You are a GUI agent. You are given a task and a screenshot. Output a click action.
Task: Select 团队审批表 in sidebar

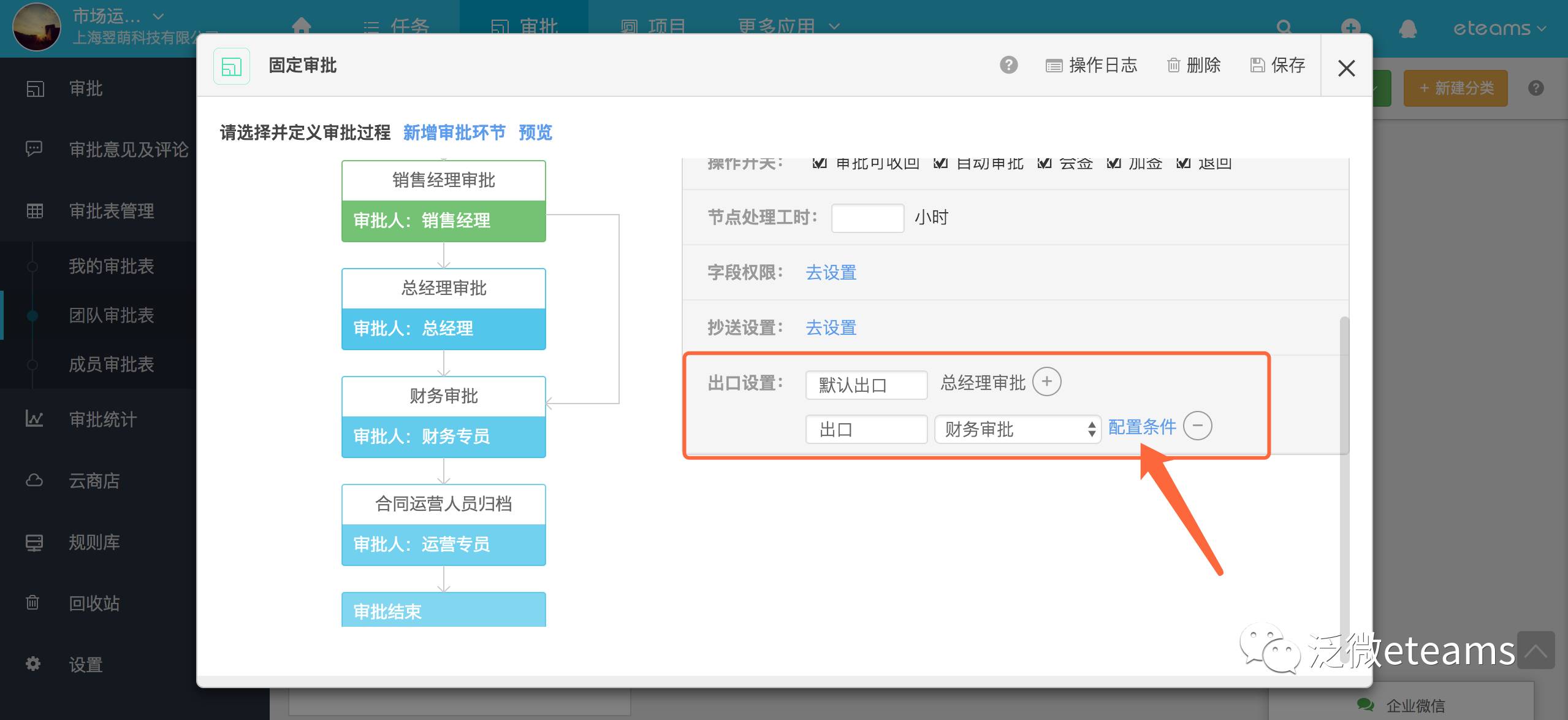(111, 315)
